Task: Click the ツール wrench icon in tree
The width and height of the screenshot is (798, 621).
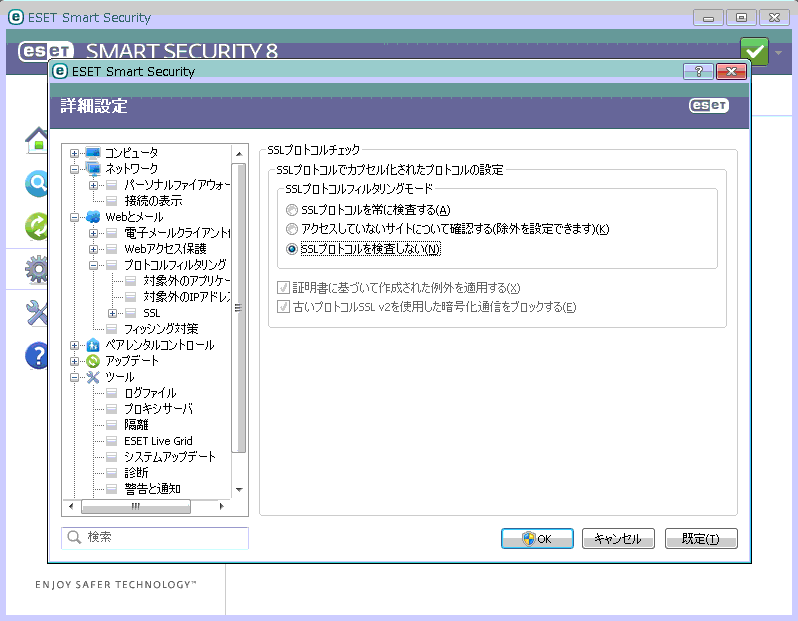Action: pos(93,377)
